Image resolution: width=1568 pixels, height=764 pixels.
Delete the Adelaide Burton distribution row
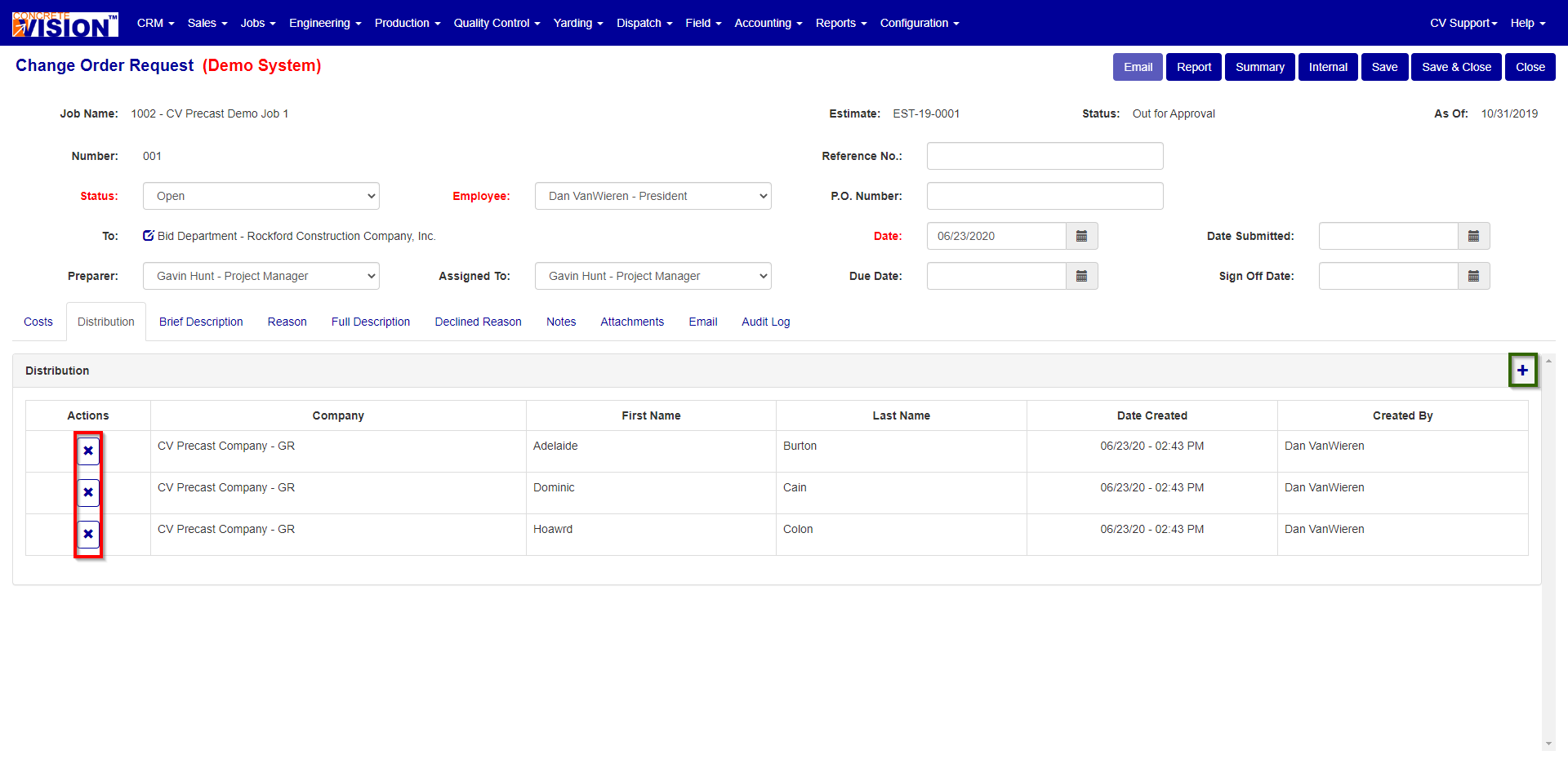click(88, 451)
